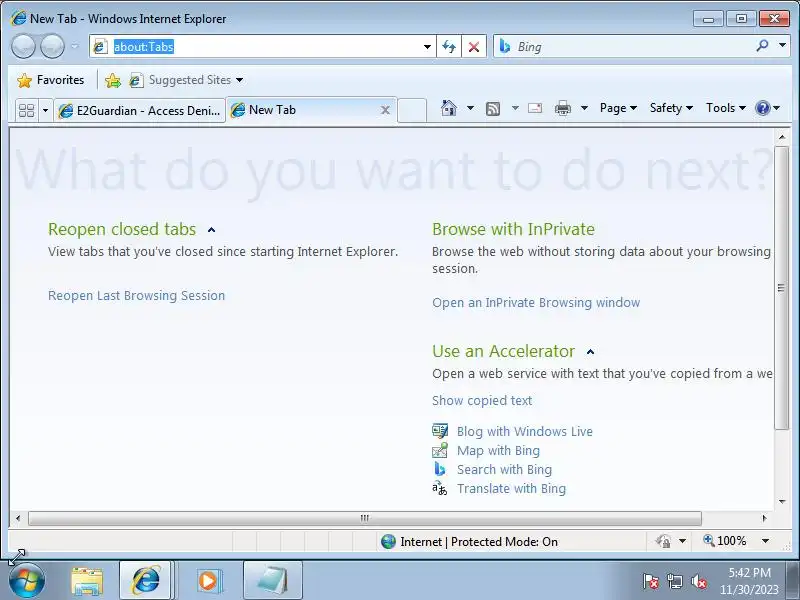Click Reopen Last Browsing Session link
Image resolution: width=800 pixels, height=600 pixels.
[136, 296]
